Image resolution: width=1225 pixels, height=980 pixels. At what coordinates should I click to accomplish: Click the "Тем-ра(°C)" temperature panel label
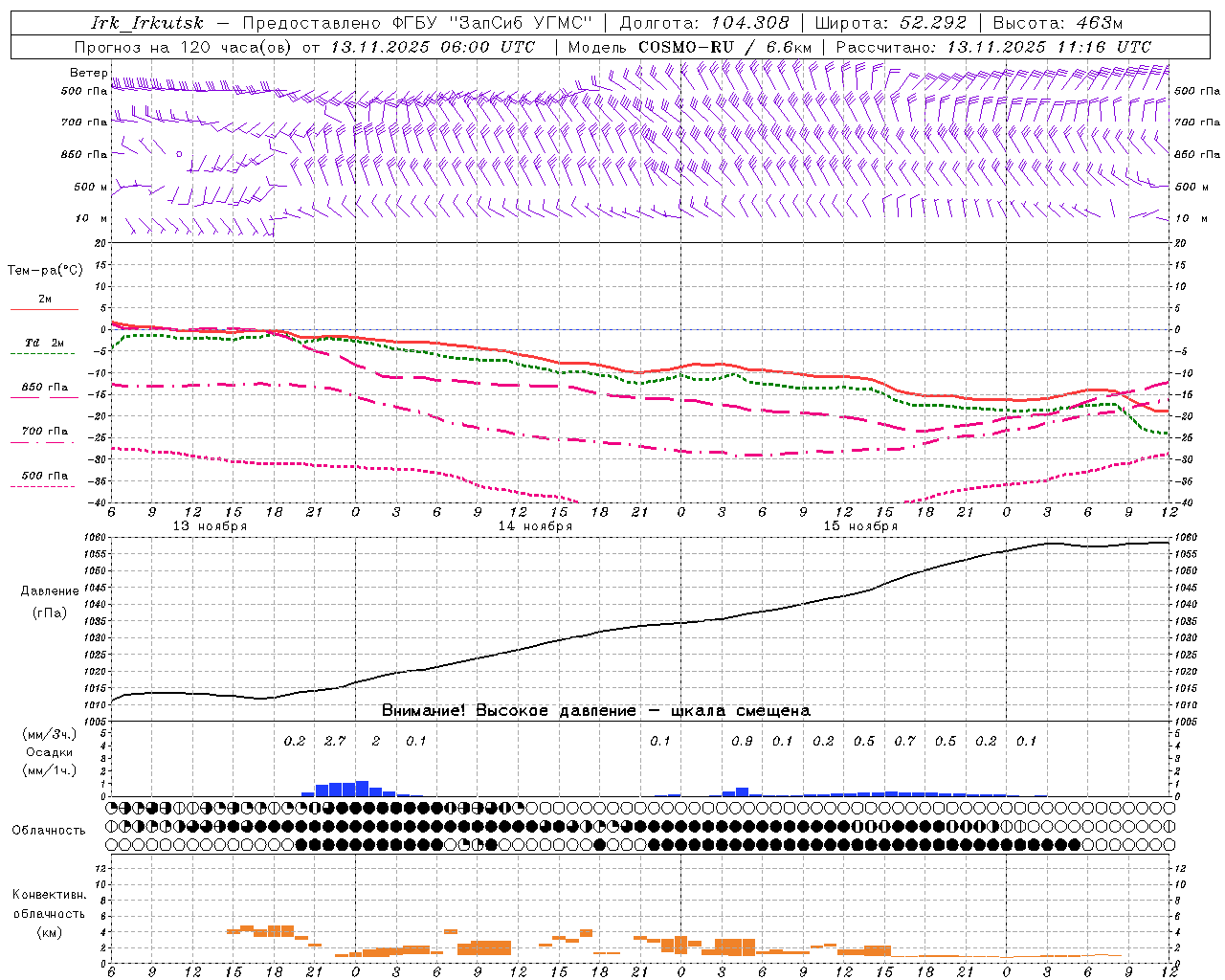(45, 271)
